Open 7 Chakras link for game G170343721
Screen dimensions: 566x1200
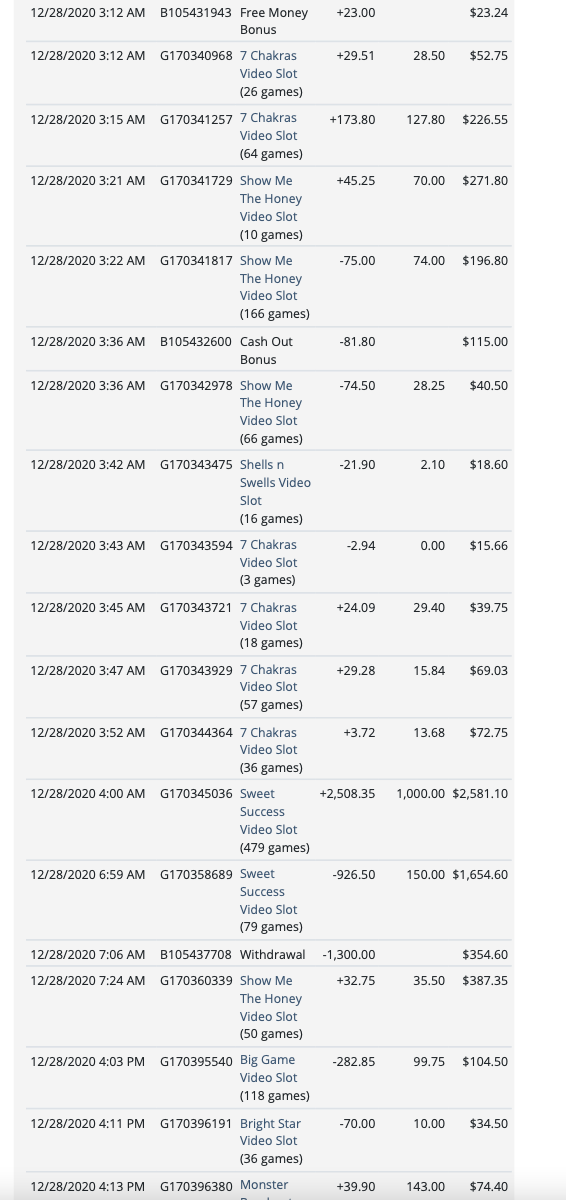(269, 616)
